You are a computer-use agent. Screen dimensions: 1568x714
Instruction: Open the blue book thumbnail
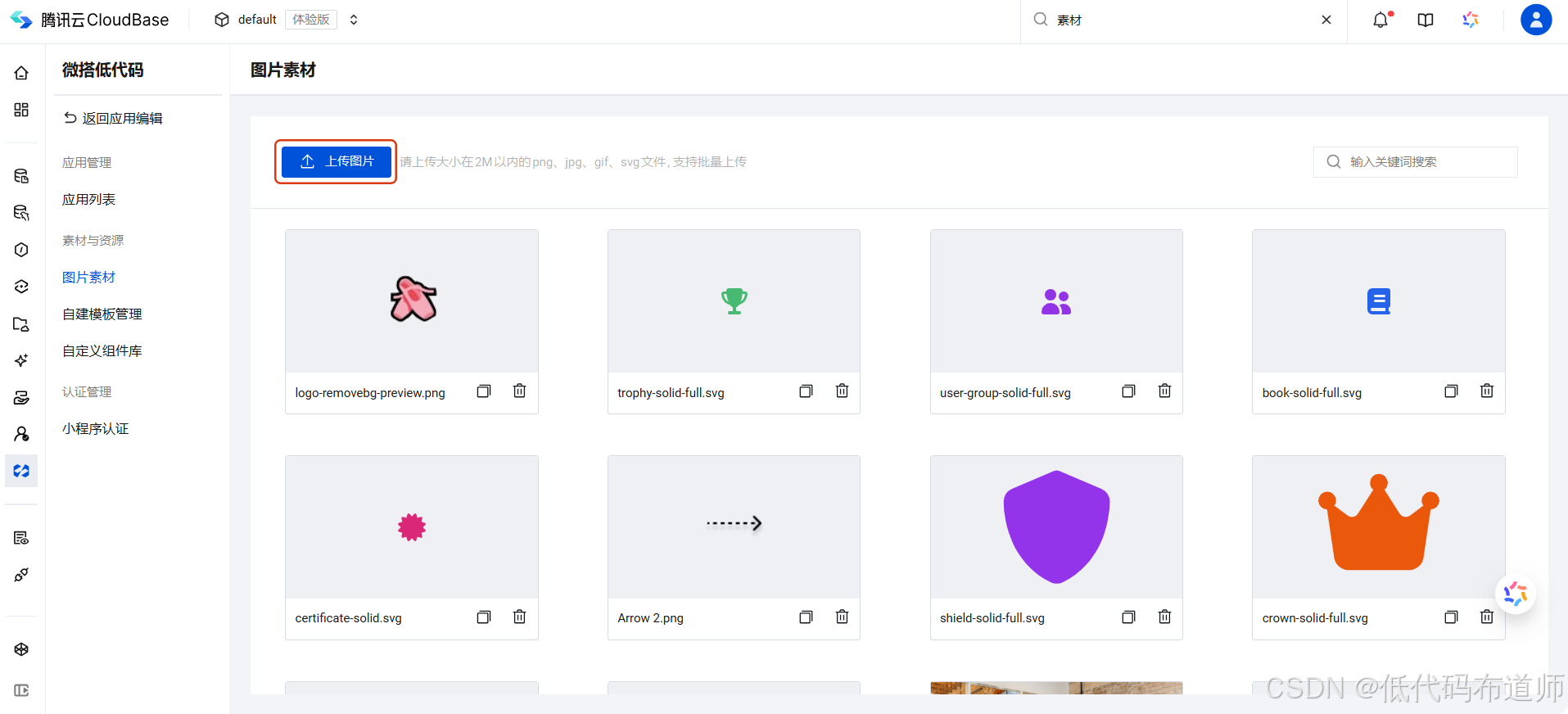pyautogui.click(x=1379, y=301)
